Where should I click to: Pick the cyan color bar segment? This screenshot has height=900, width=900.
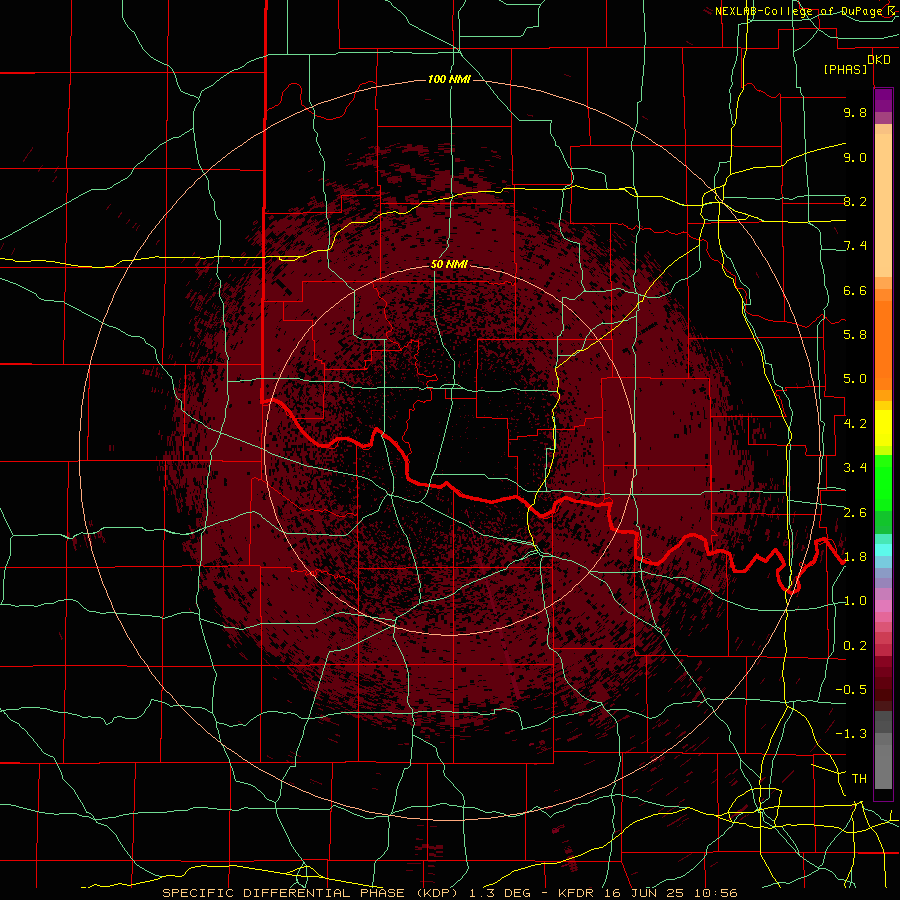coord(883,550)
